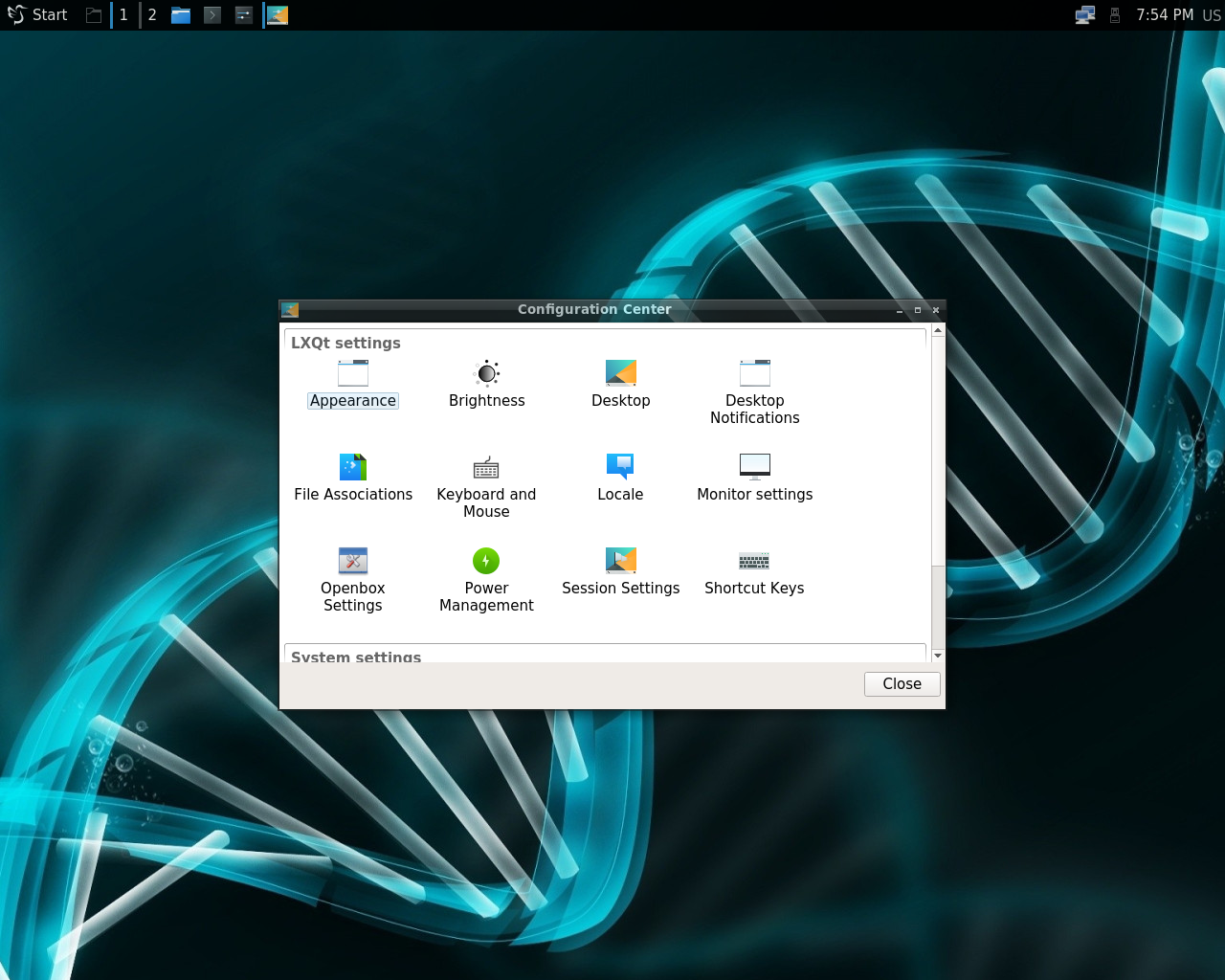
Task: Open Session Settings
Action: coord(620,571)
